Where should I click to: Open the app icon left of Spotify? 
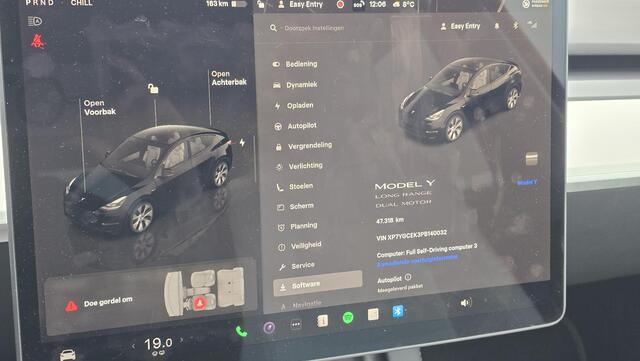[322, 321]
